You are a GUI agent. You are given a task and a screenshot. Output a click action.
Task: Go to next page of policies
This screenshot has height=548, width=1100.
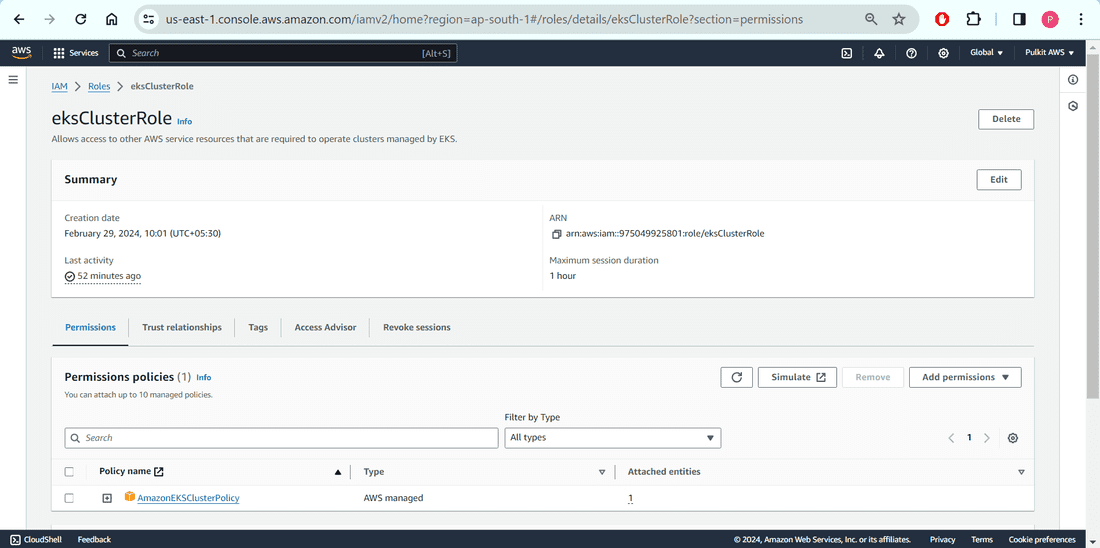click(x=986, y=438)
